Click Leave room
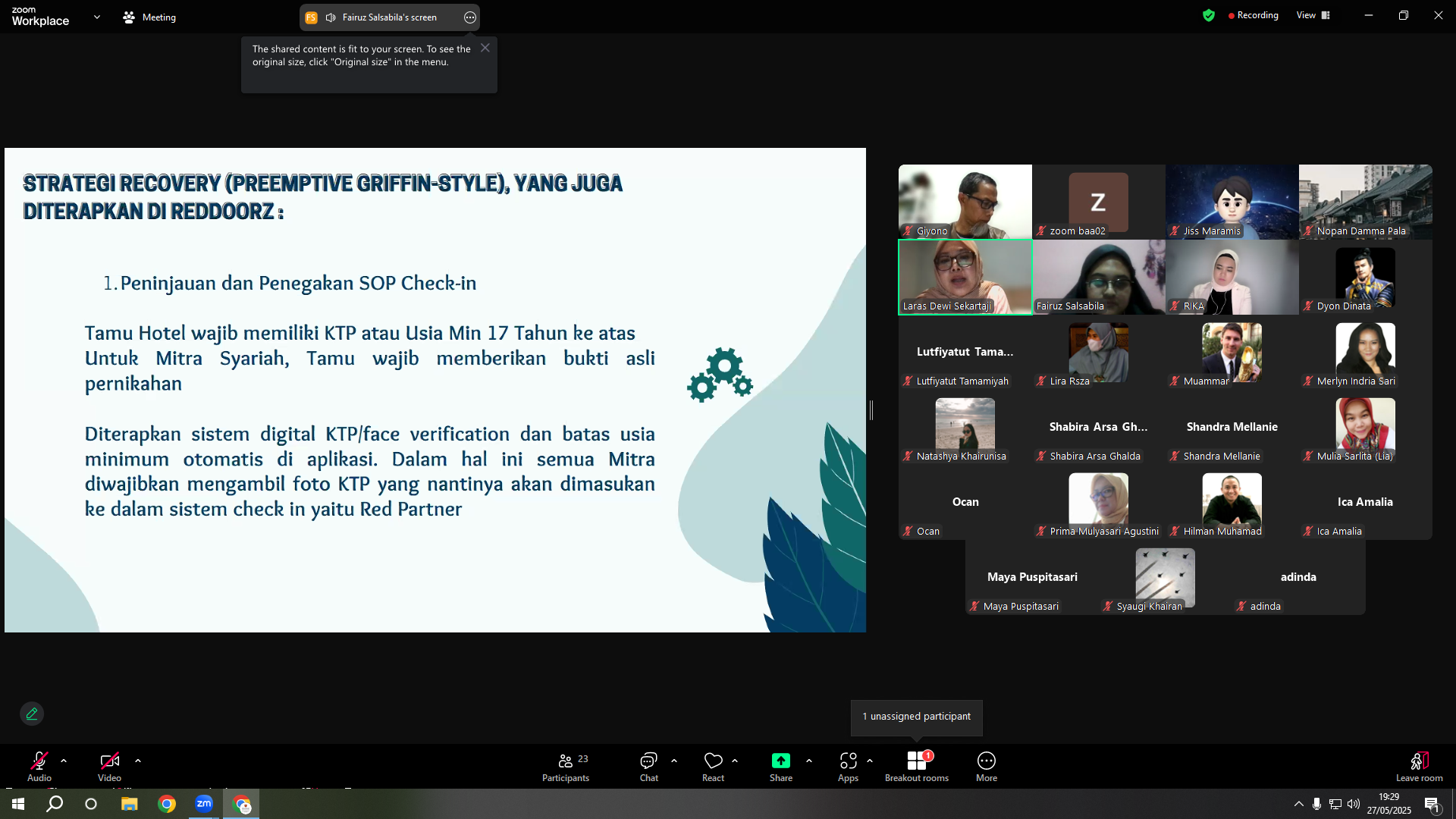Screen dimensions: 1456x819 point(1420,766)
